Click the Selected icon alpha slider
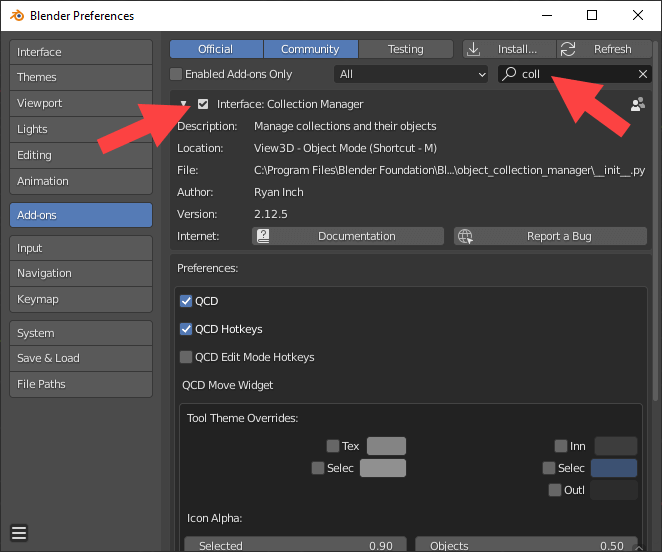Screen dimensions: 662x552 click(x=296, y=544)
